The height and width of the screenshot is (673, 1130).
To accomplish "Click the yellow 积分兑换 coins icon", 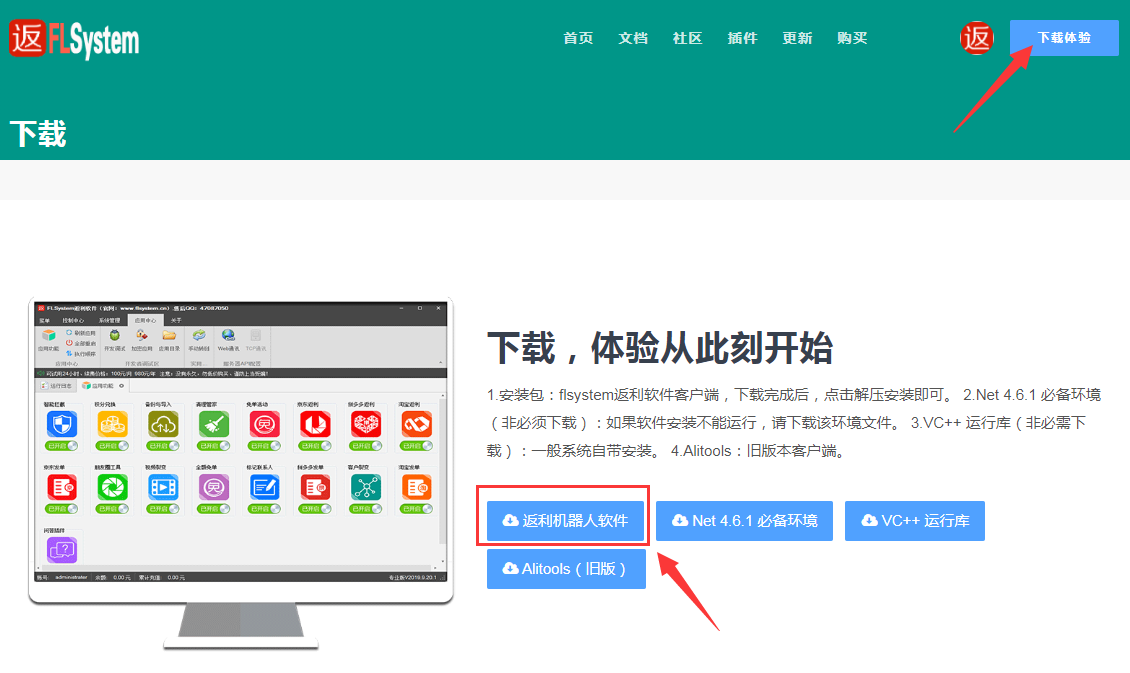I will click(x=112, y=424).
